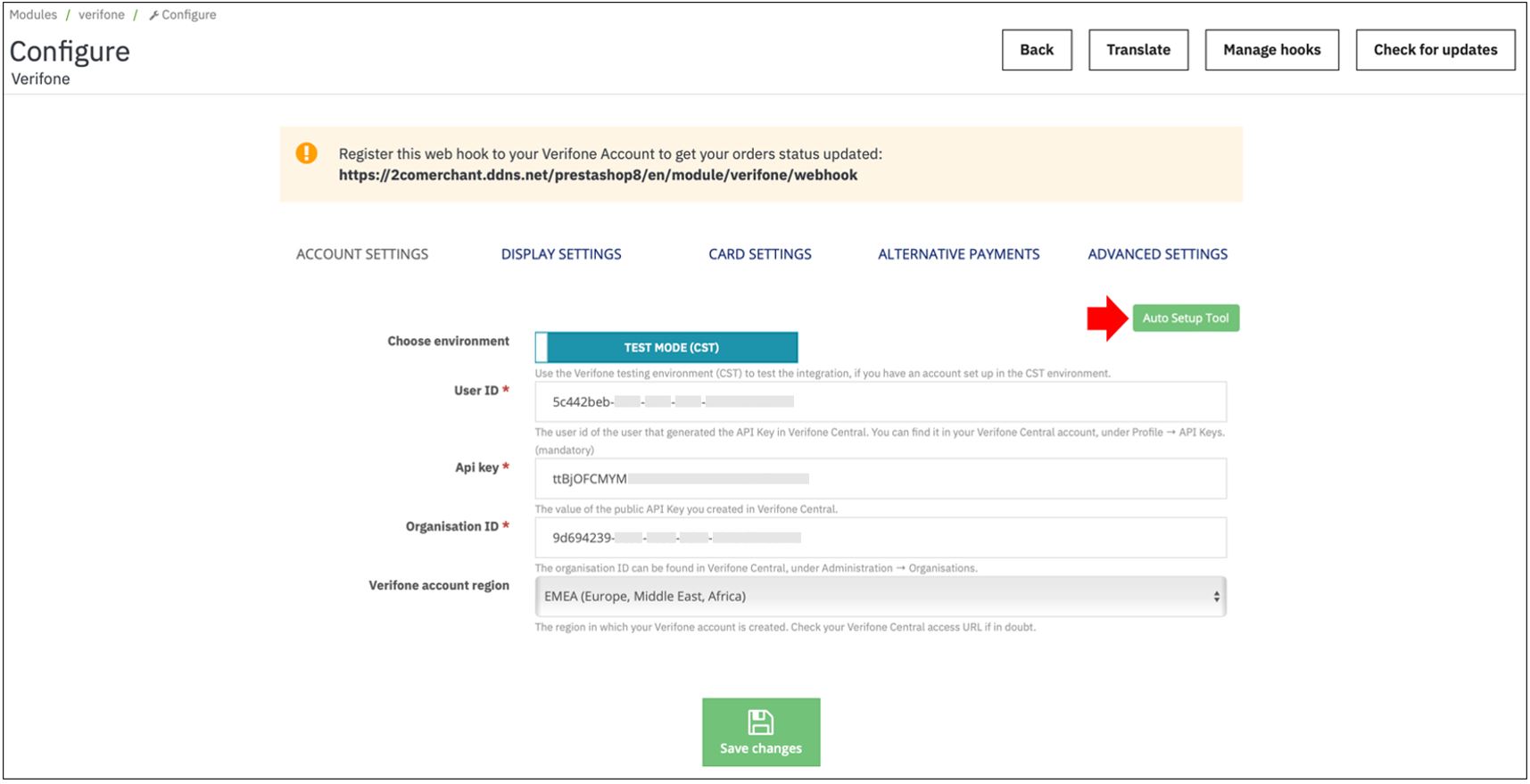Click the Verifone subtitle under Configure
Image resolution: width=1530 pixels, height=784 pixels.
(40, 79)
